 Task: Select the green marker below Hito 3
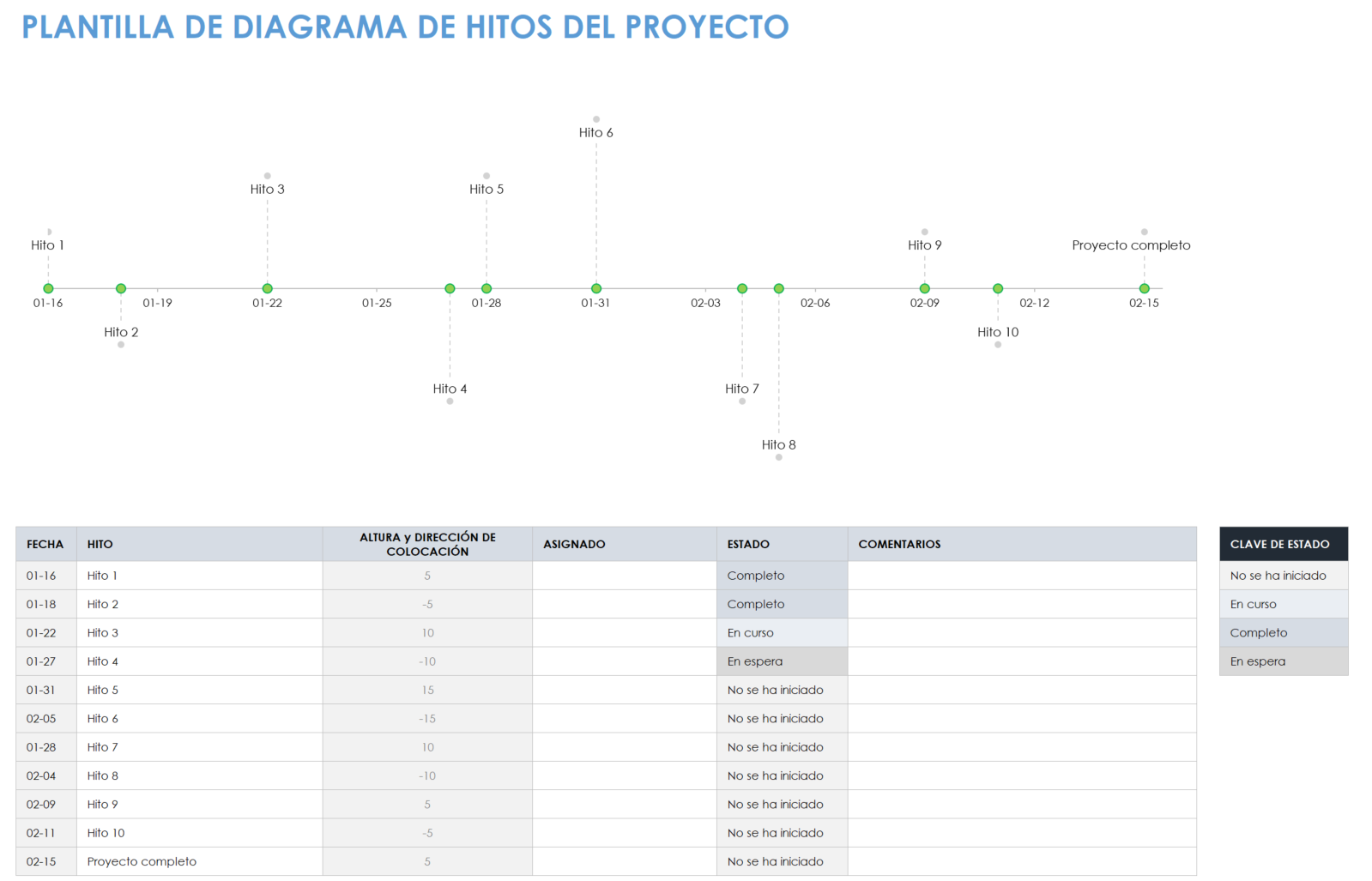(267, 288)
